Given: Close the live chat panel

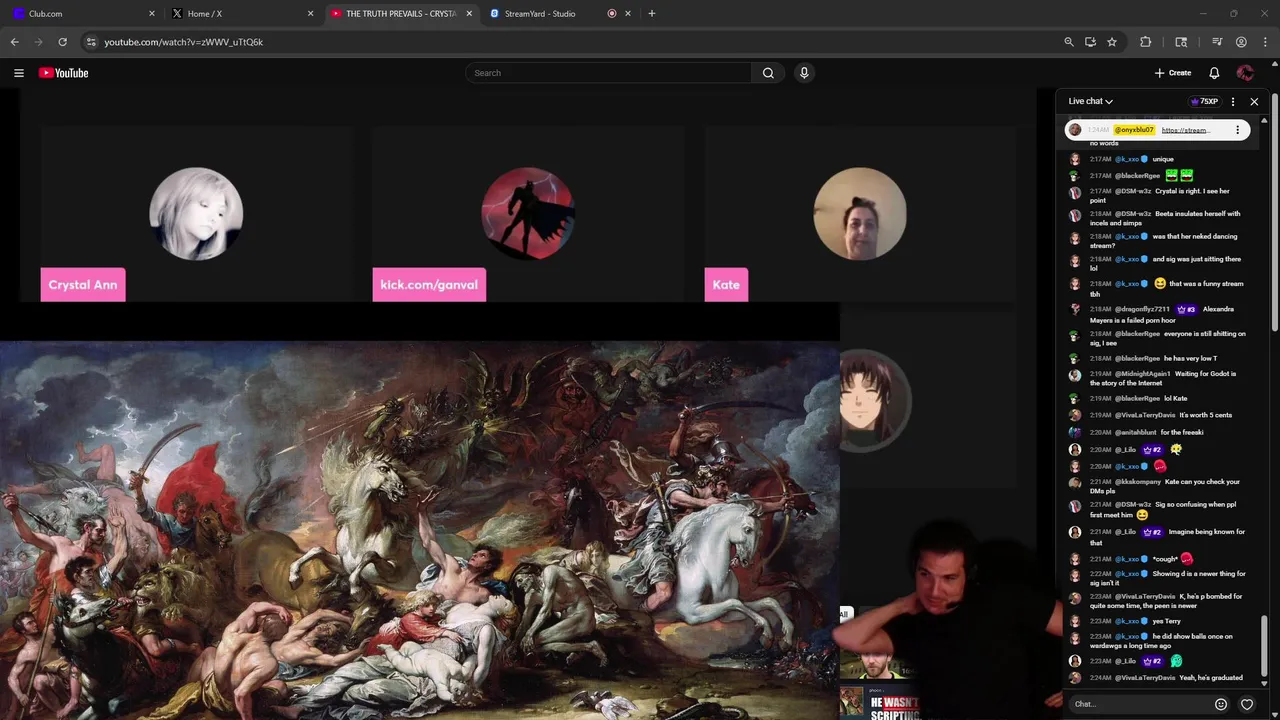Looking at the screenshot, I should (1254, 101).
